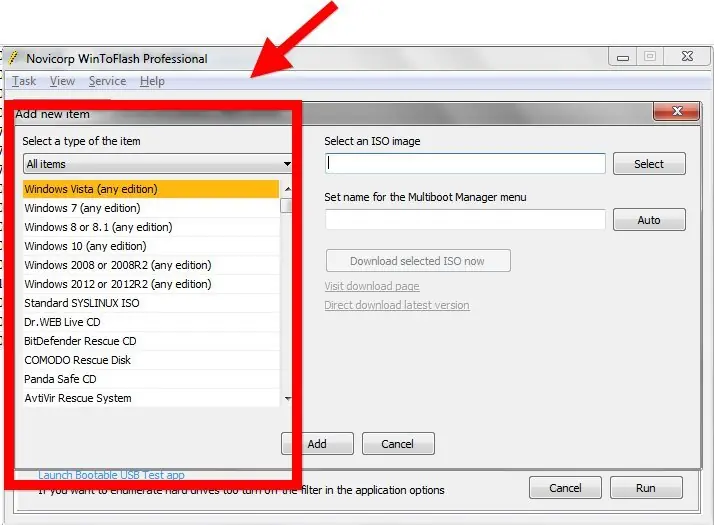714x525 pixels.
Task: Click the item list scrollbar thumb
Action: click(286, 206)
